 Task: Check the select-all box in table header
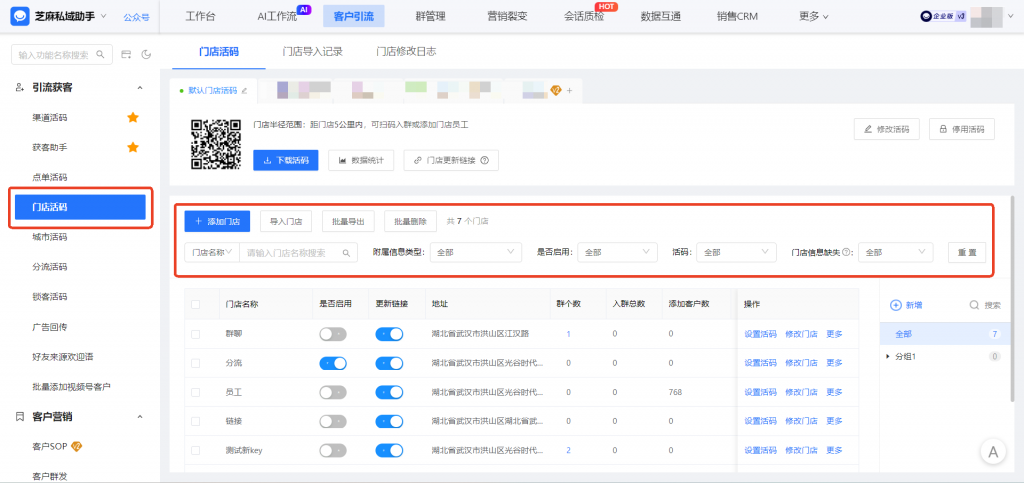pyautogui.click(x=196, y=304)
